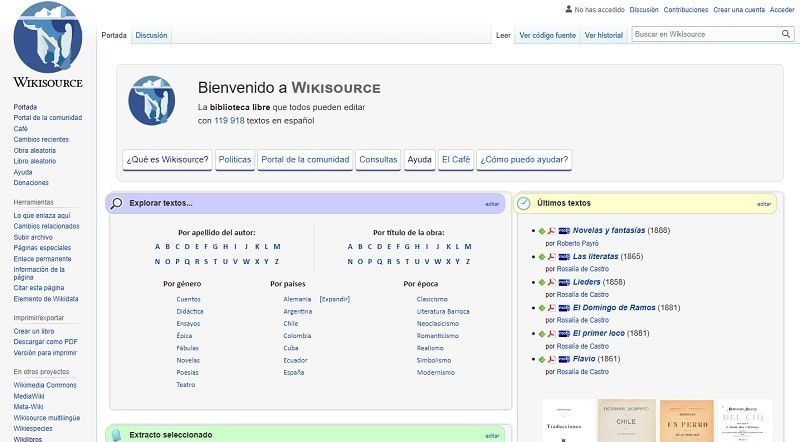800x442 pixels.
Task: Expand the Alemania countries list via [Expandir]
Action: tap(335, 299)
